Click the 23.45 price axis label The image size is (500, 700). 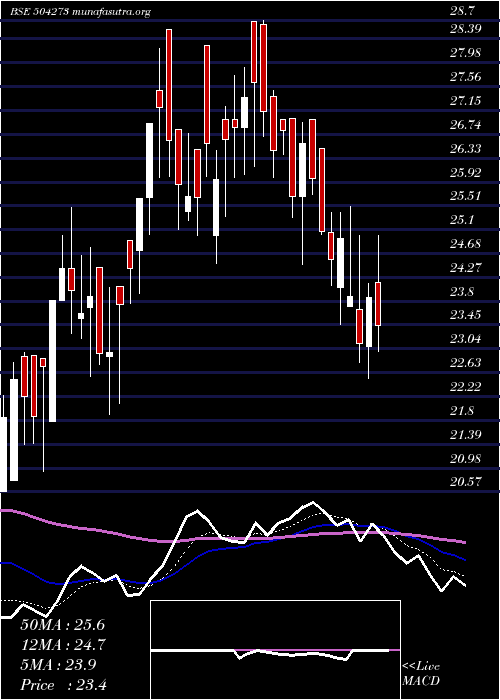pyautogui.click(x=466, y=315)
